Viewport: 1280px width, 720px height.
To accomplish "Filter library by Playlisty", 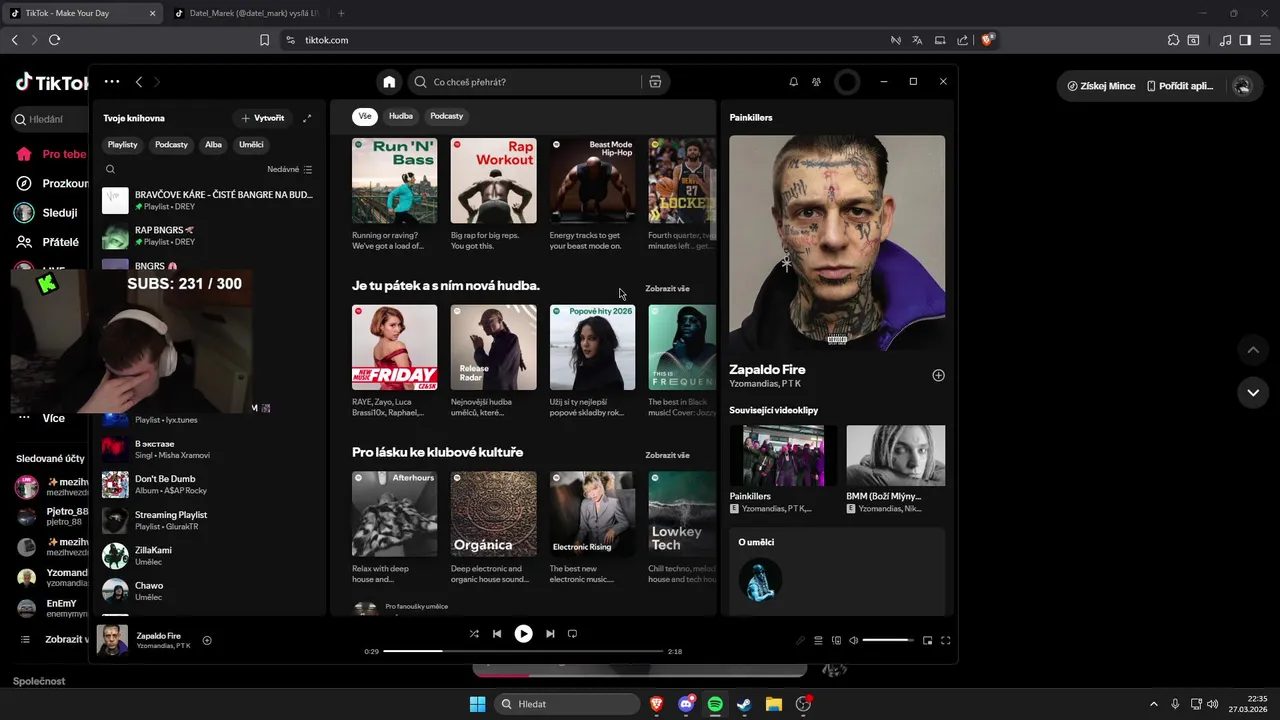I will [123, 145].
